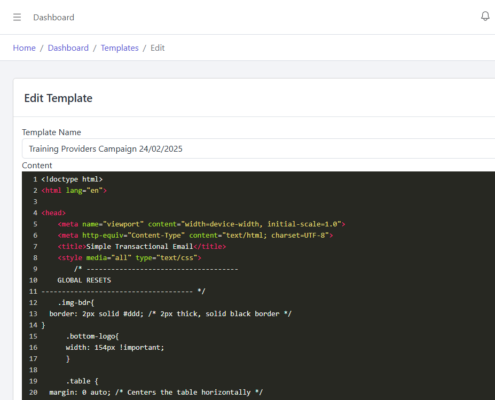Click the viewport meta tag line

(201, 224)
